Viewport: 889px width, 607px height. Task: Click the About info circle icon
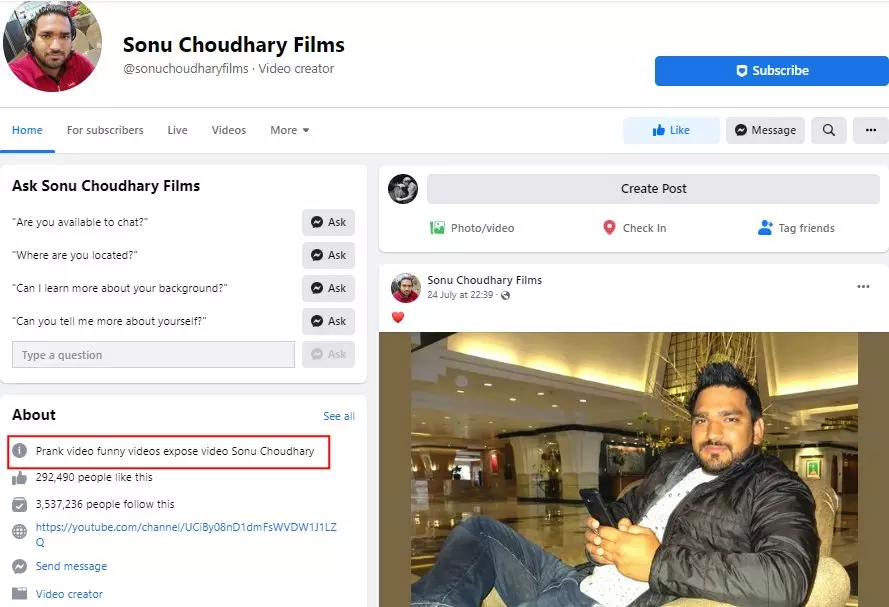tap(19, 451)
